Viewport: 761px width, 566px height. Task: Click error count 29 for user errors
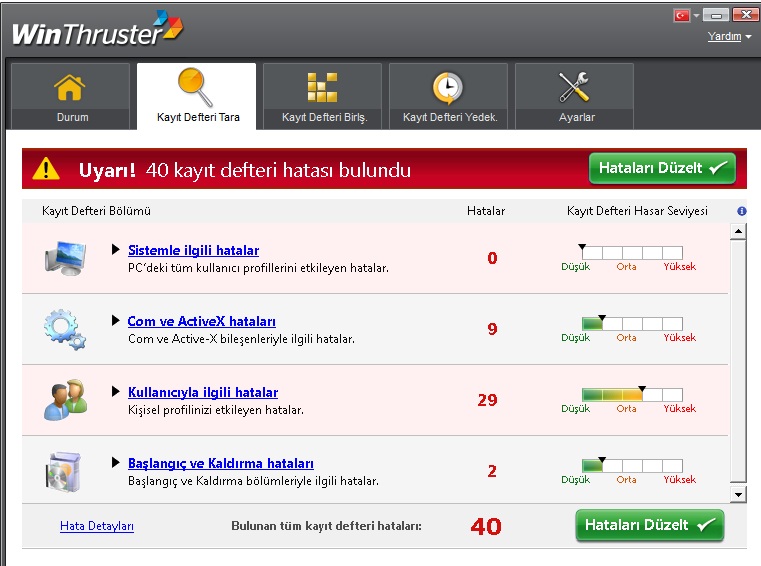point(487,400)
